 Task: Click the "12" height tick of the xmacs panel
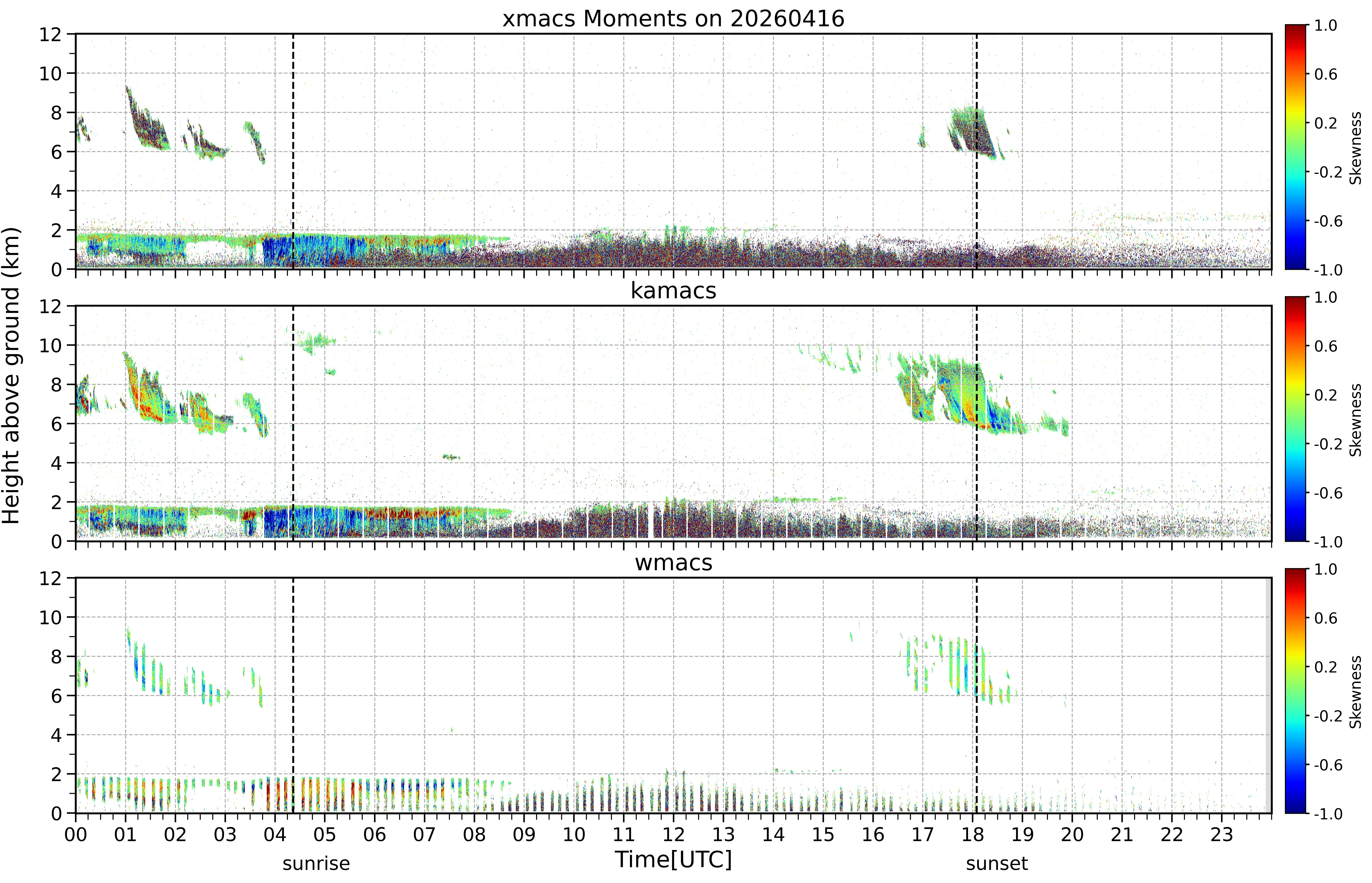(x=50, y=34)
